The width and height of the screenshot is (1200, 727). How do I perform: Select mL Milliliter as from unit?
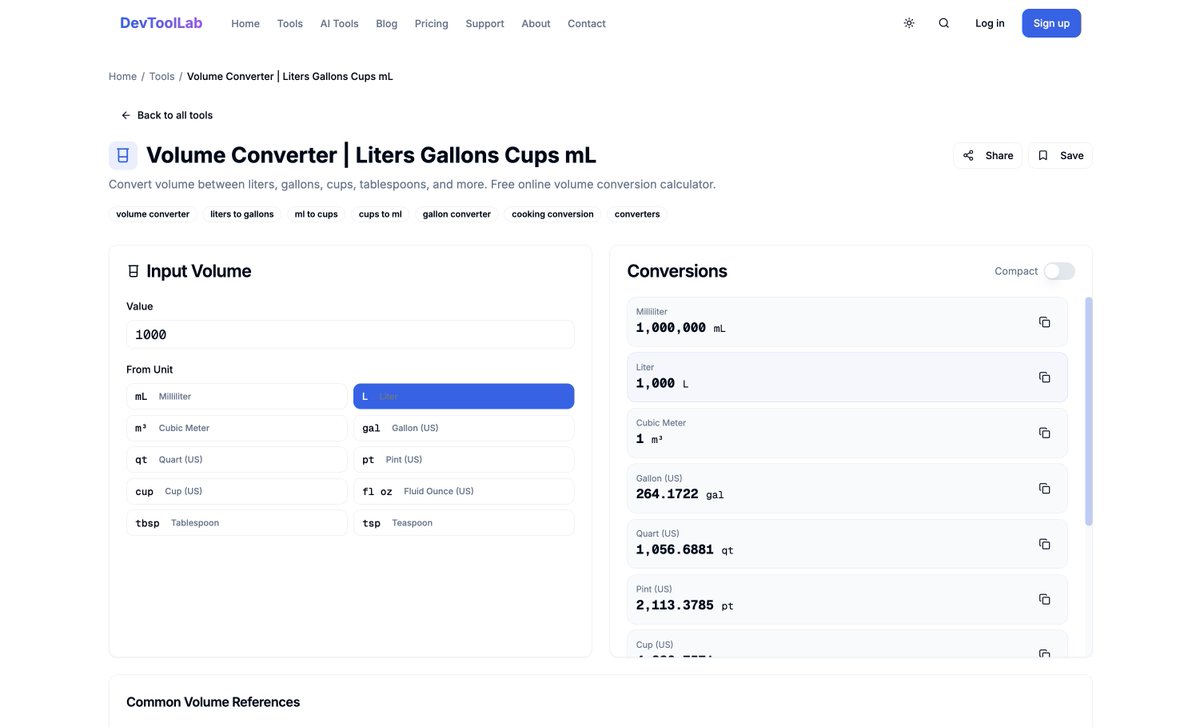click(237, 397)
